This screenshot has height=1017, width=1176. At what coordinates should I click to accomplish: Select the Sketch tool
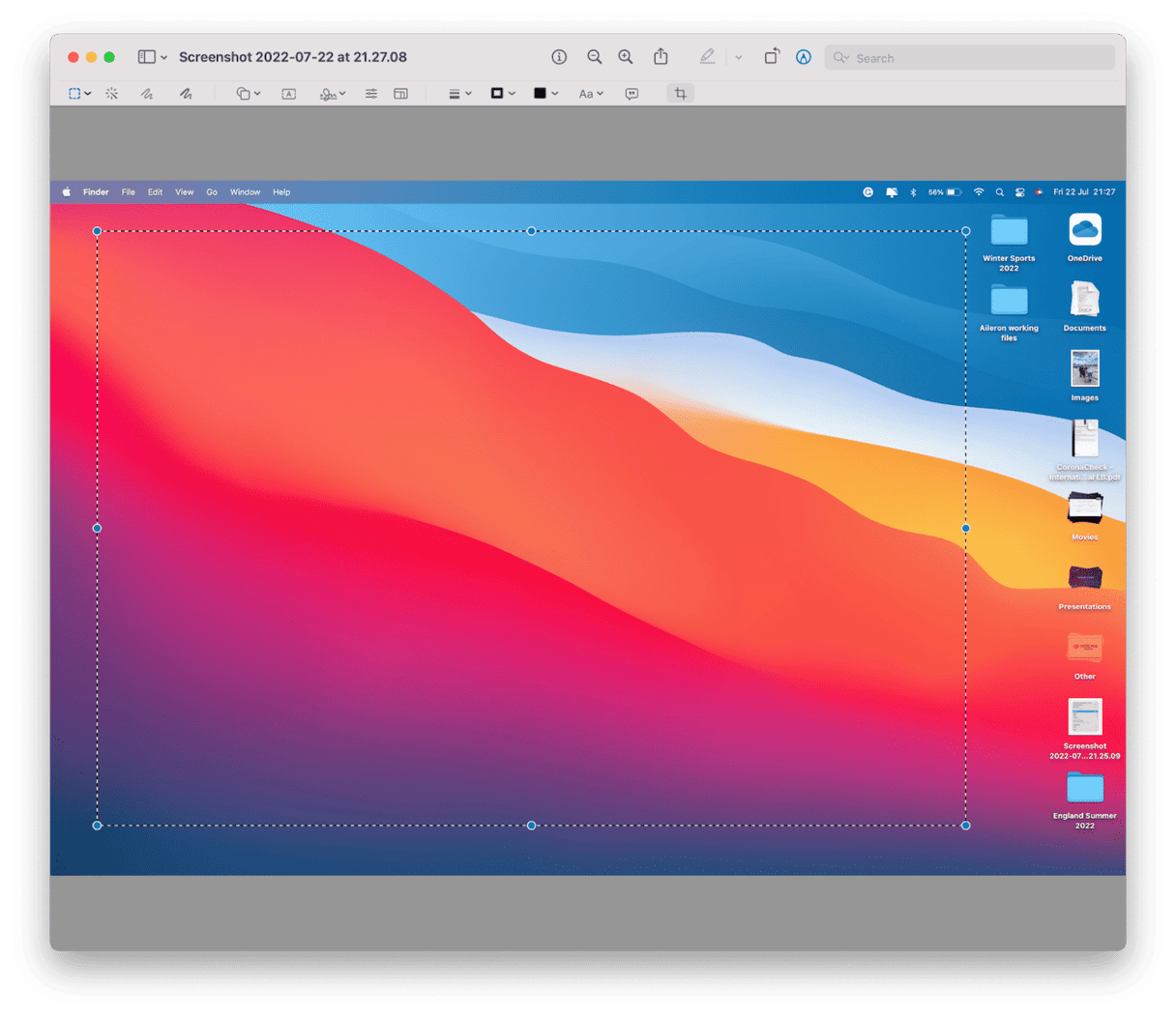[x=145, y=93]
